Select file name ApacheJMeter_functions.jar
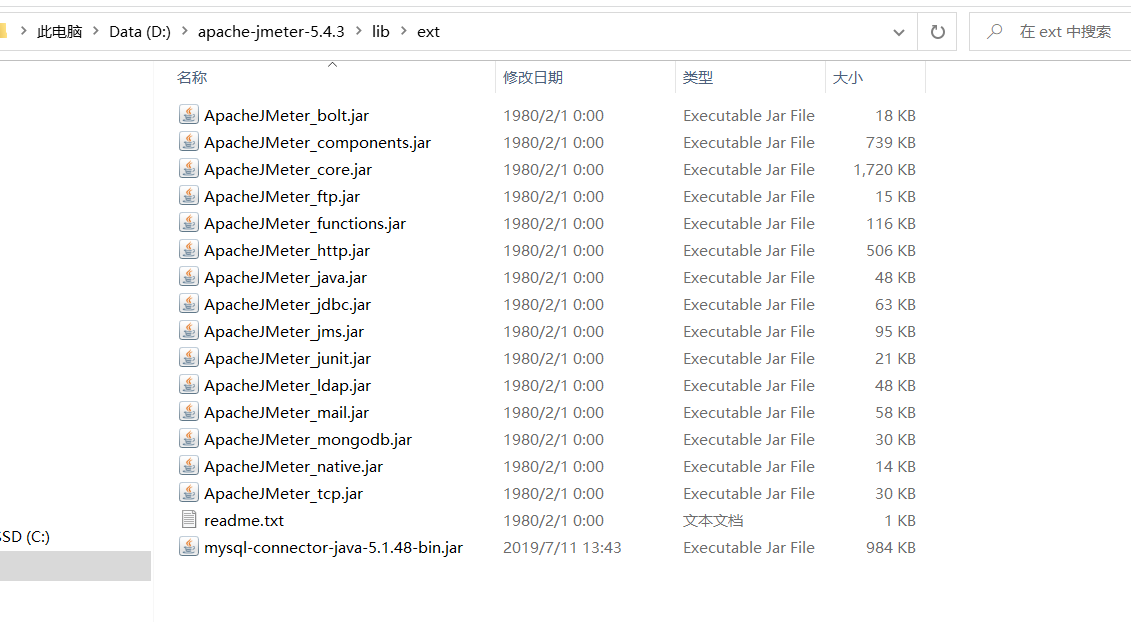Screen dimensions: 1131x622 (305, 224)
